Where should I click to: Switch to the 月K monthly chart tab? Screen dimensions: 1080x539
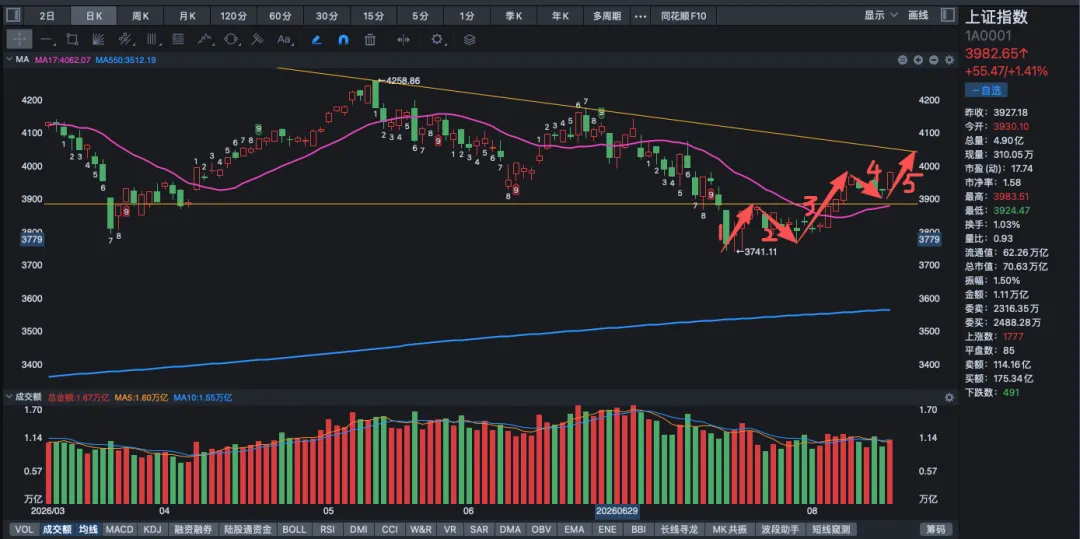[x=187, y=15]
